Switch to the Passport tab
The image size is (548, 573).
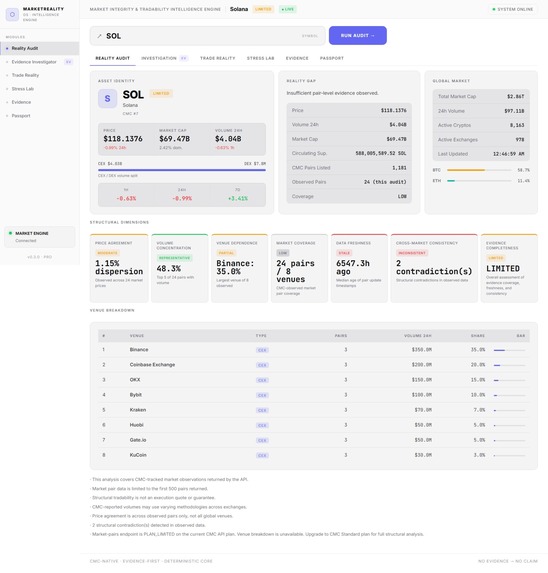332,58
